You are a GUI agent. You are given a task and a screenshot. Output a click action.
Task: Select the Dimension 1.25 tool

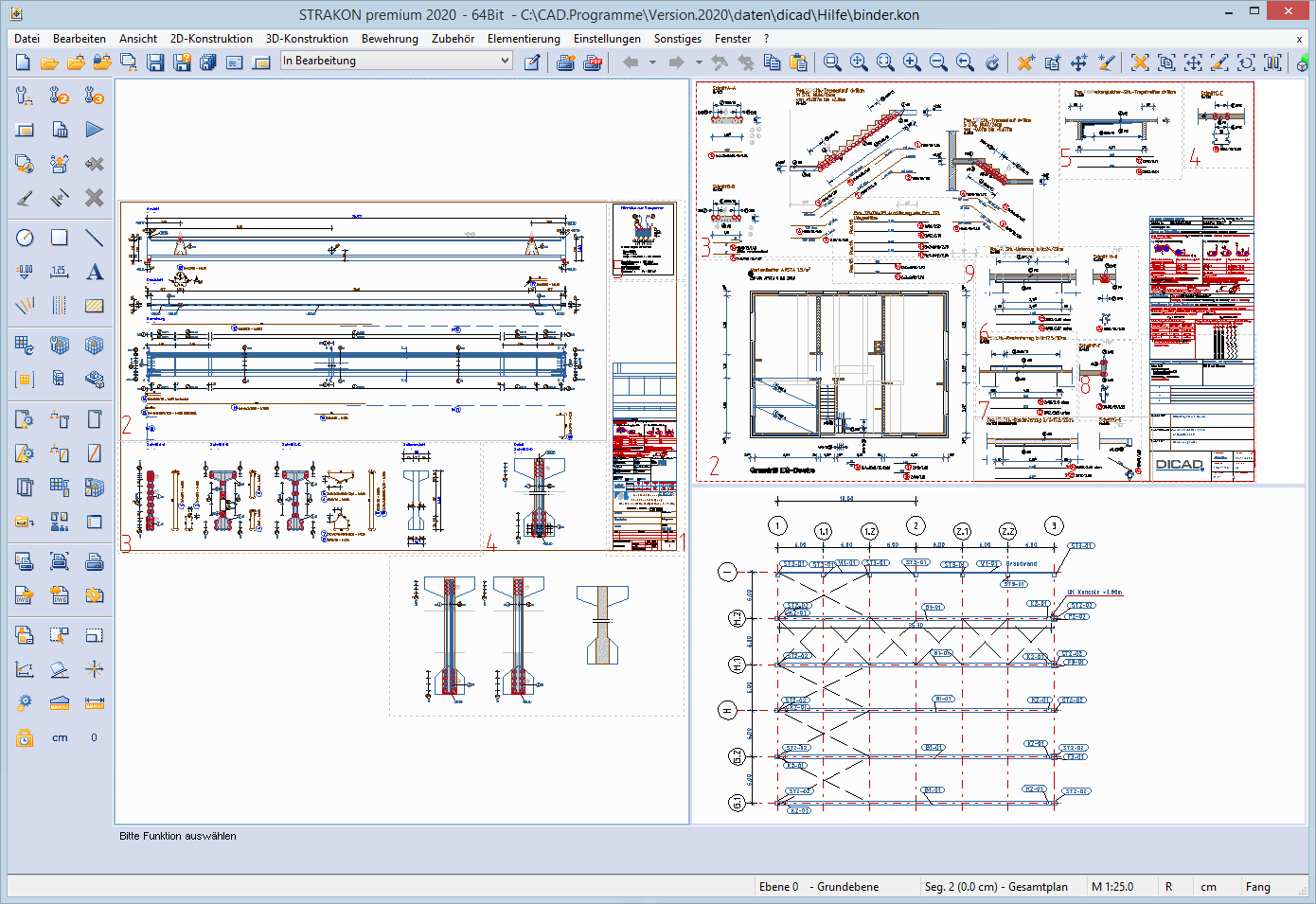[x=60, y=272]
